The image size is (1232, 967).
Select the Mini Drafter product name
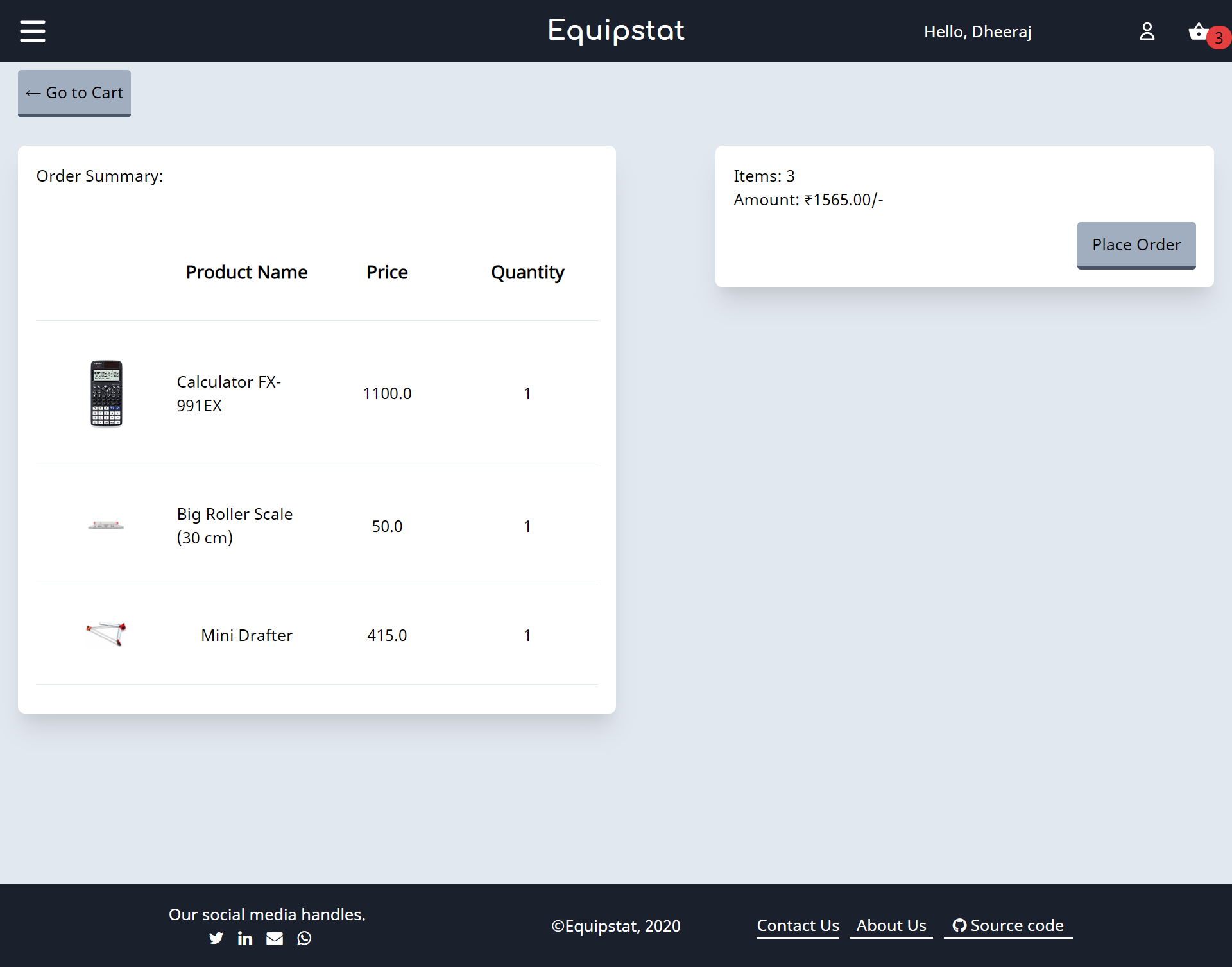(x=246, y=635)
